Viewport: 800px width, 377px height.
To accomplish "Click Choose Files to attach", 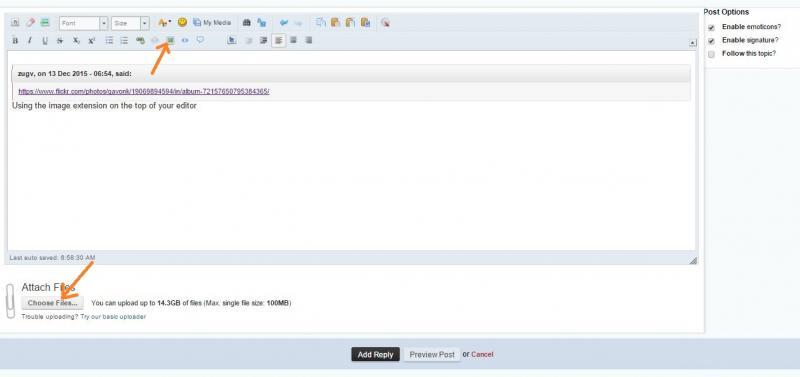I will pos(53,303).
